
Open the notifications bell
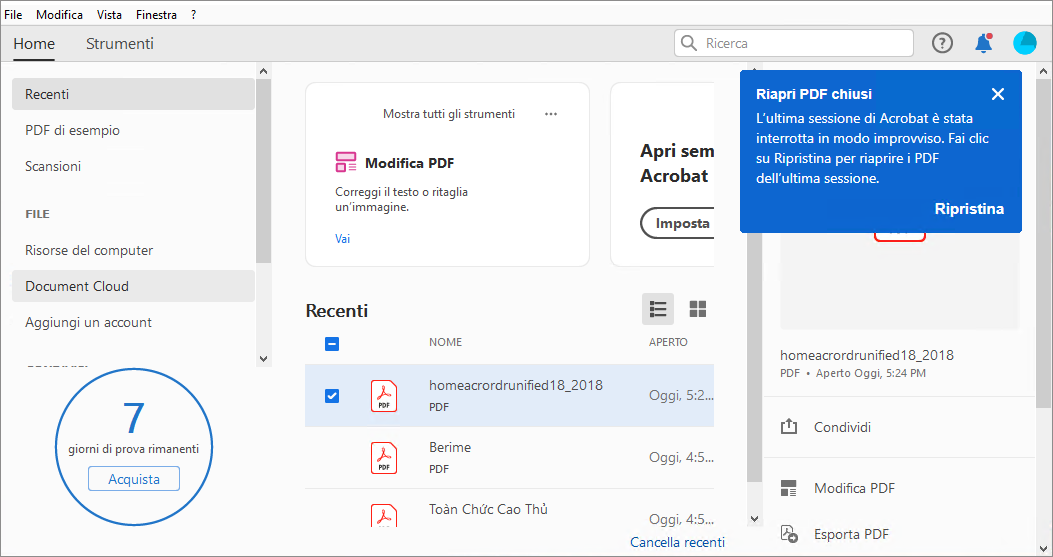[x=984, y=43]
